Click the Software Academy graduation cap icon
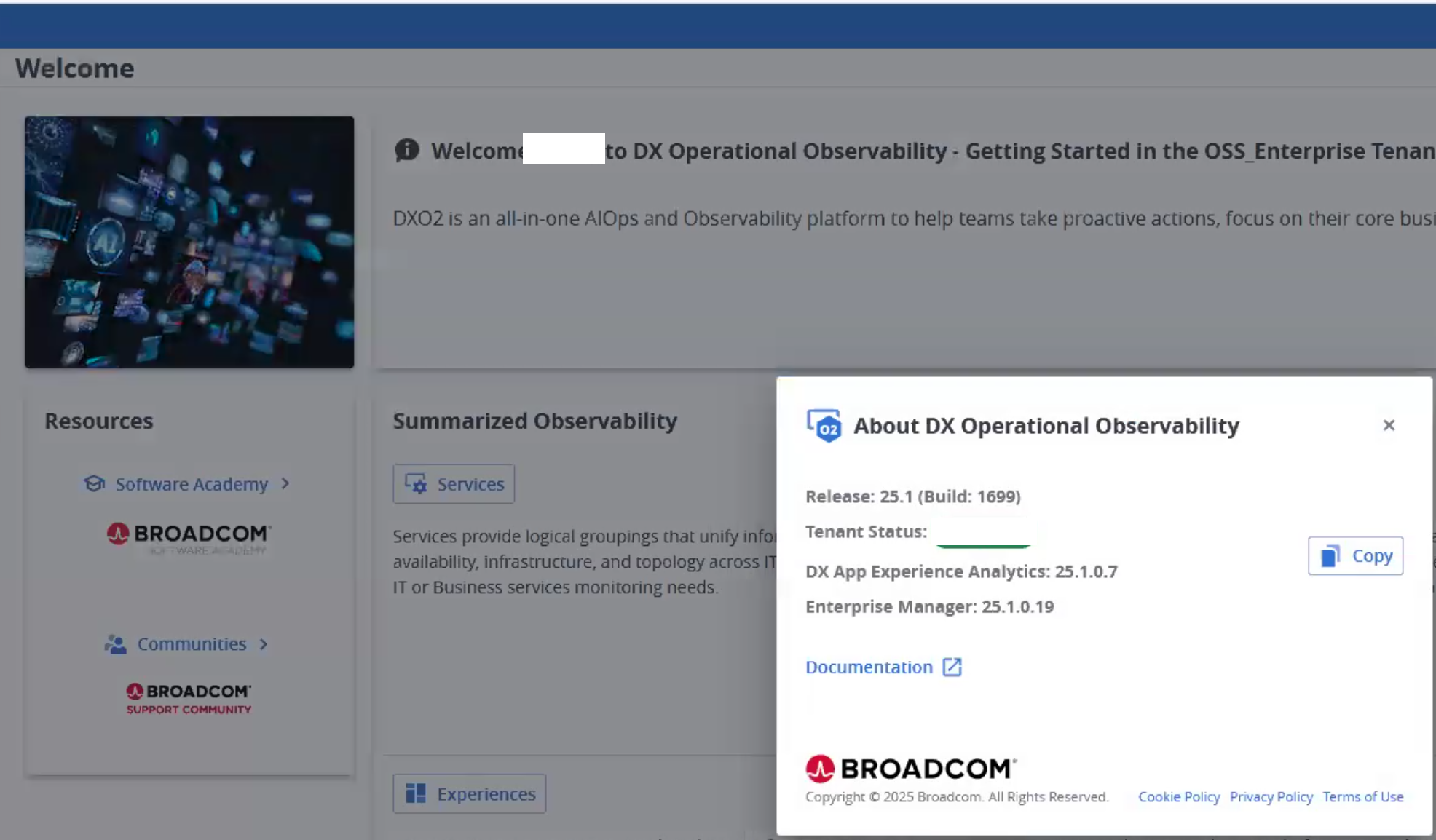Screen dimensions: 1436x840 (x=94, y=484)
